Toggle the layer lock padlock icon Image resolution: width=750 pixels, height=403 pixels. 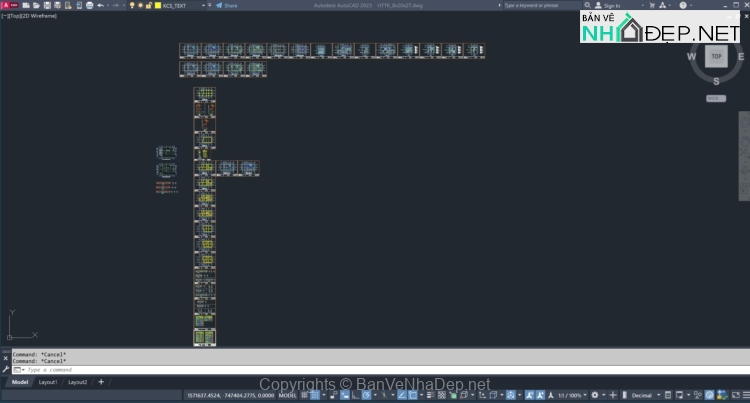pos(149,5)
